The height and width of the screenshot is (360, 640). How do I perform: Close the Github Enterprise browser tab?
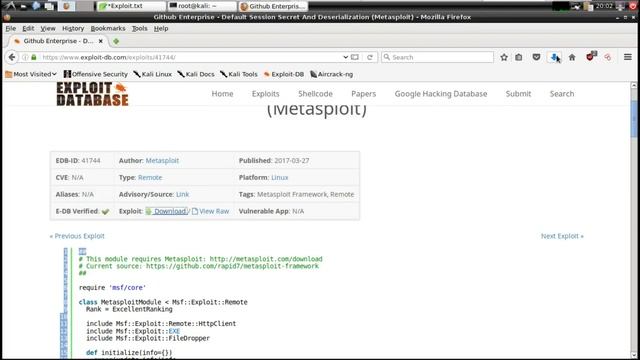coord(100,41)
